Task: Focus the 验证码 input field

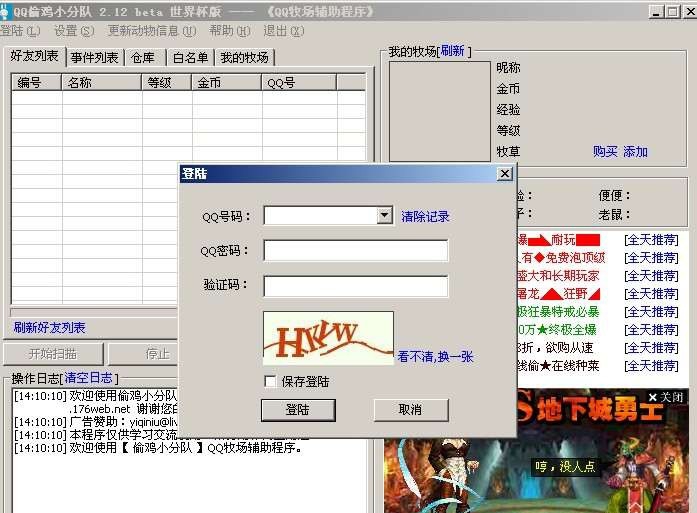Action: [356, 286]
